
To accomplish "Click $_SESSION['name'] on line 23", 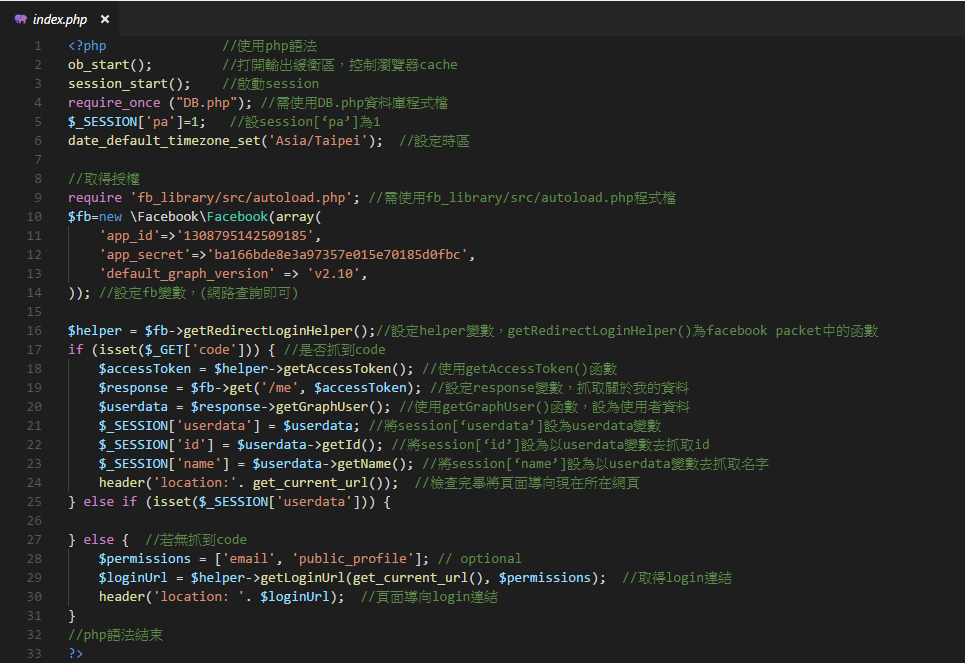I will click(x=164, y=464).
